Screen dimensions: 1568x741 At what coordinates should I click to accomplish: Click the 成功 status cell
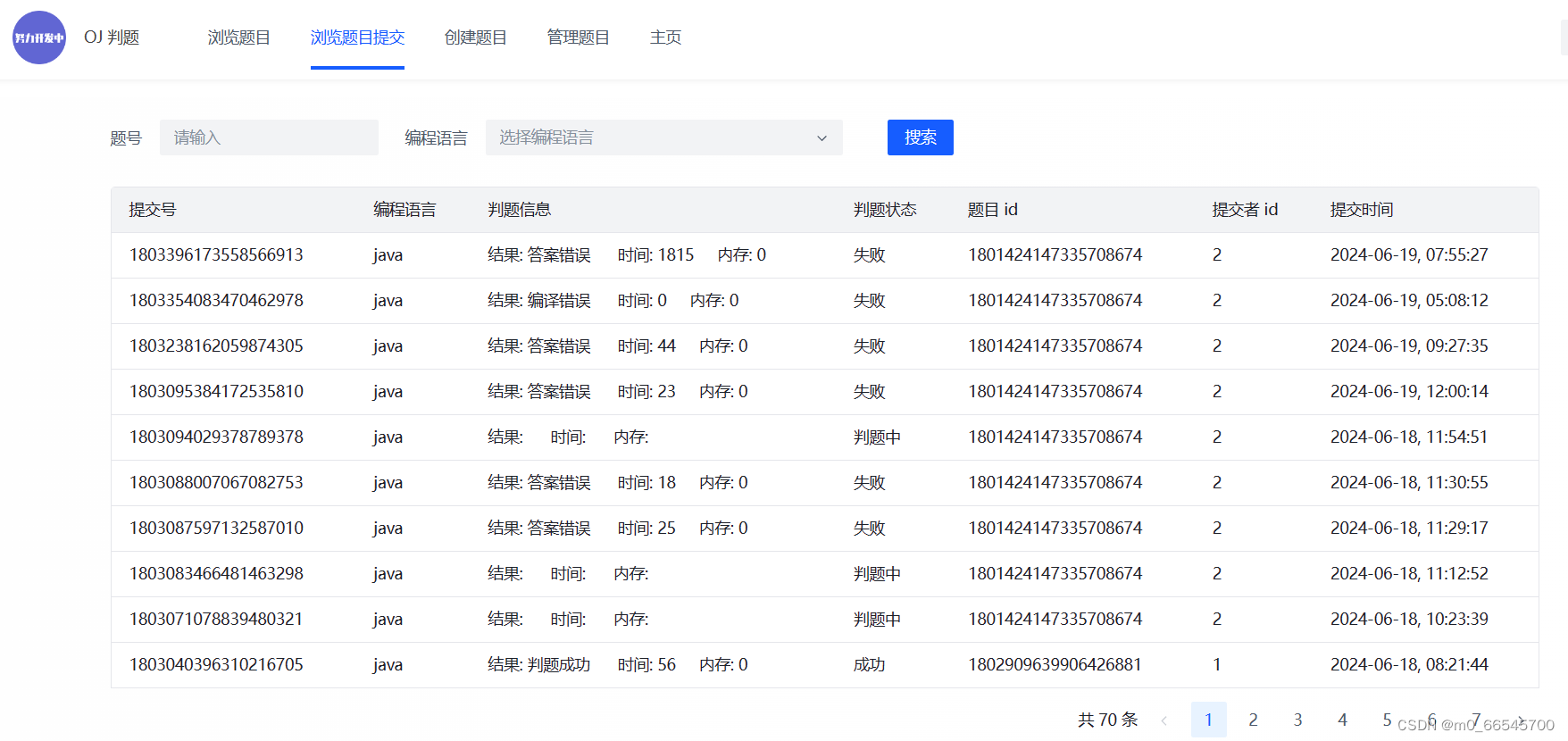[x=869, y=665]
